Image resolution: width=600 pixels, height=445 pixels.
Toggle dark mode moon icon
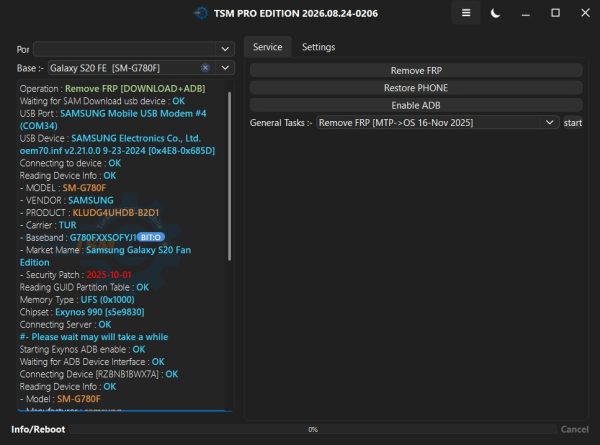[495, 13]
